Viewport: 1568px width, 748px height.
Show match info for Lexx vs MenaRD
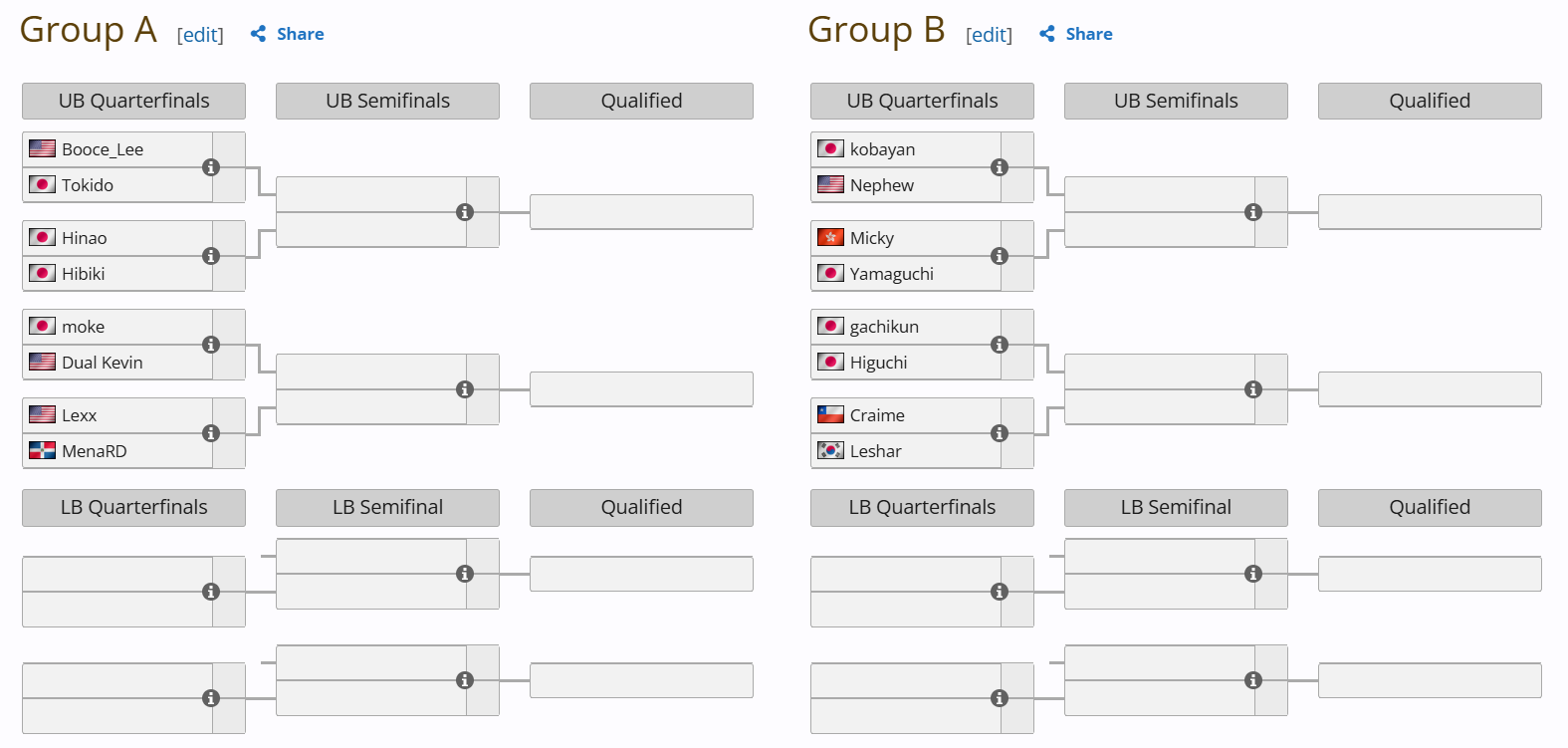[211, 433]
